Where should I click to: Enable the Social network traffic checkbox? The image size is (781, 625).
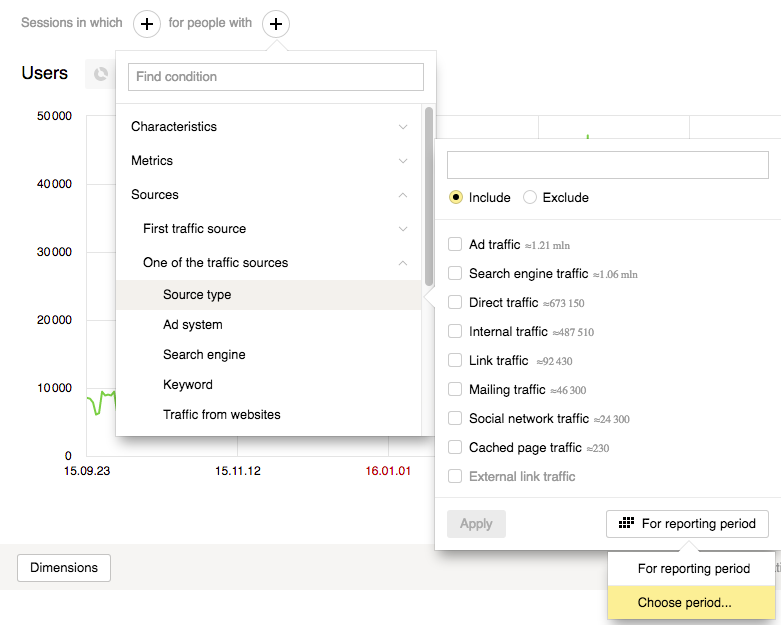coord(455,418)
